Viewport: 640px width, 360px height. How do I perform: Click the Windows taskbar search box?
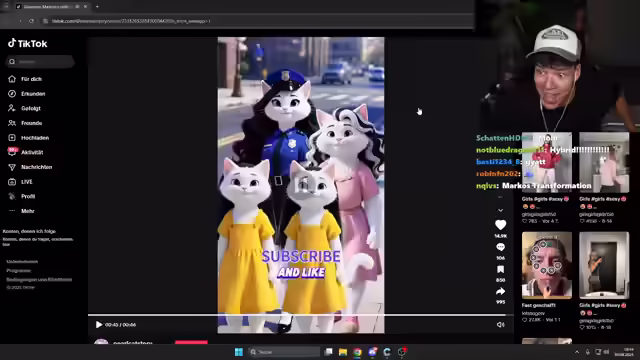pos(284,352)
